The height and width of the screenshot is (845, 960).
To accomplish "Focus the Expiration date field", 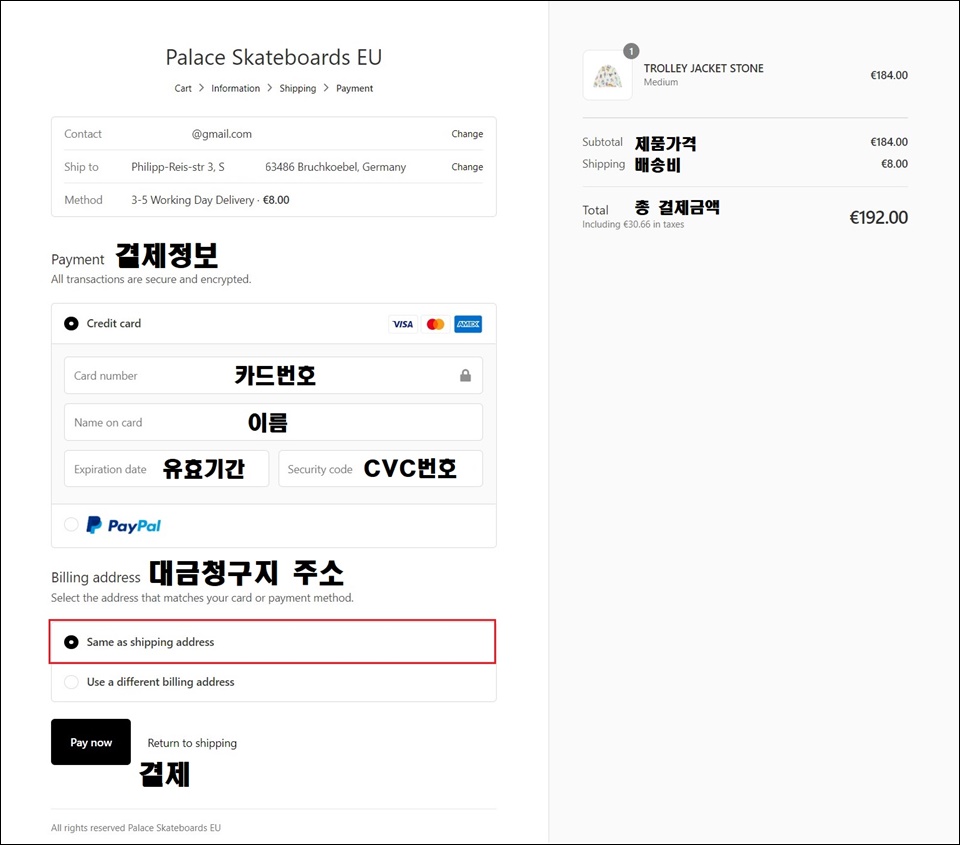I will coord(167,468).
